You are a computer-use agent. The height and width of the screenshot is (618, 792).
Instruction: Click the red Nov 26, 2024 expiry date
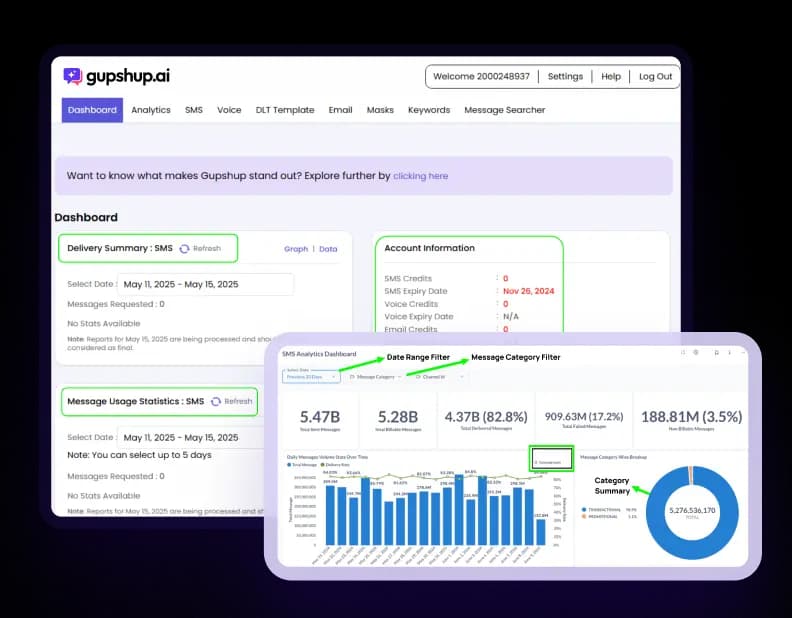coord(528,291)
